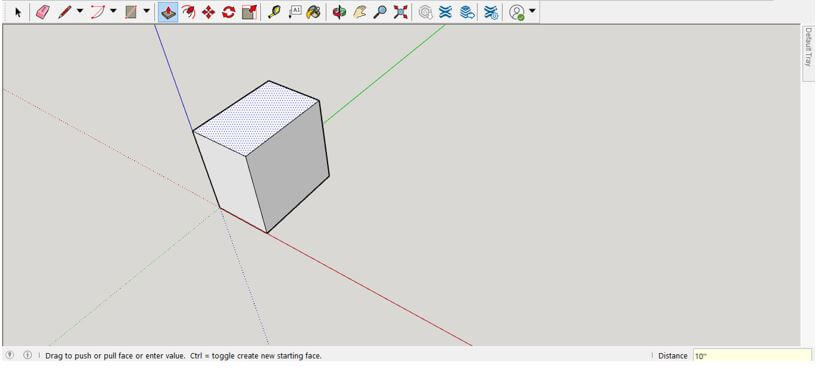Select the Arc tool
This screenshot has height=369, width=817.
[x=98, y=13]
